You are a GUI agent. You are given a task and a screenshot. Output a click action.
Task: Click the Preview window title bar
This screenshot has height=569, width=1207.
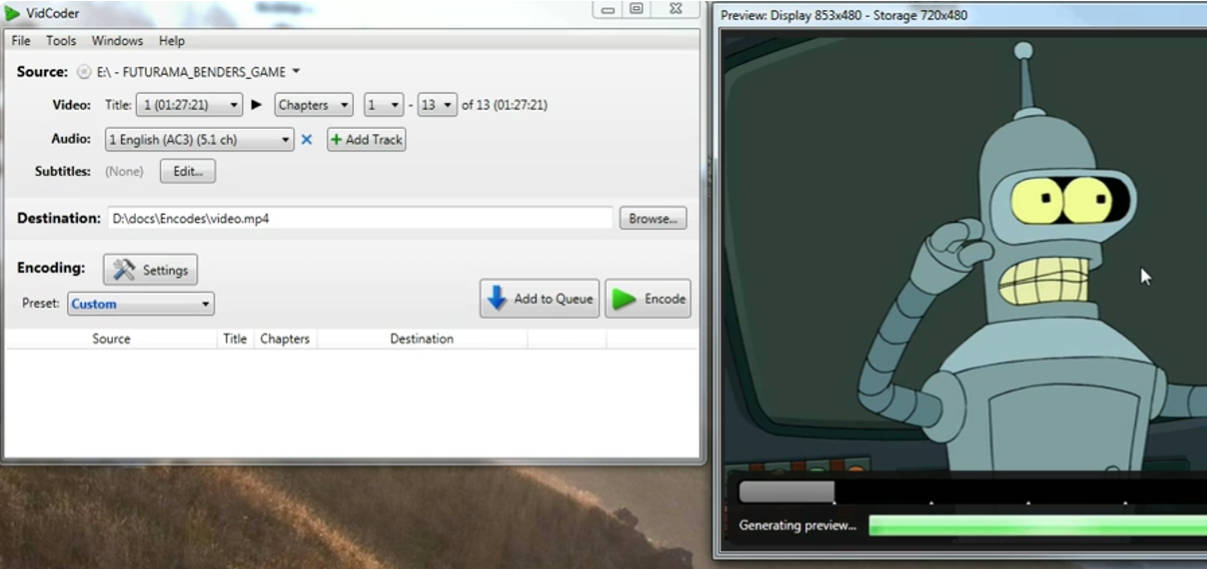point(962,15)
